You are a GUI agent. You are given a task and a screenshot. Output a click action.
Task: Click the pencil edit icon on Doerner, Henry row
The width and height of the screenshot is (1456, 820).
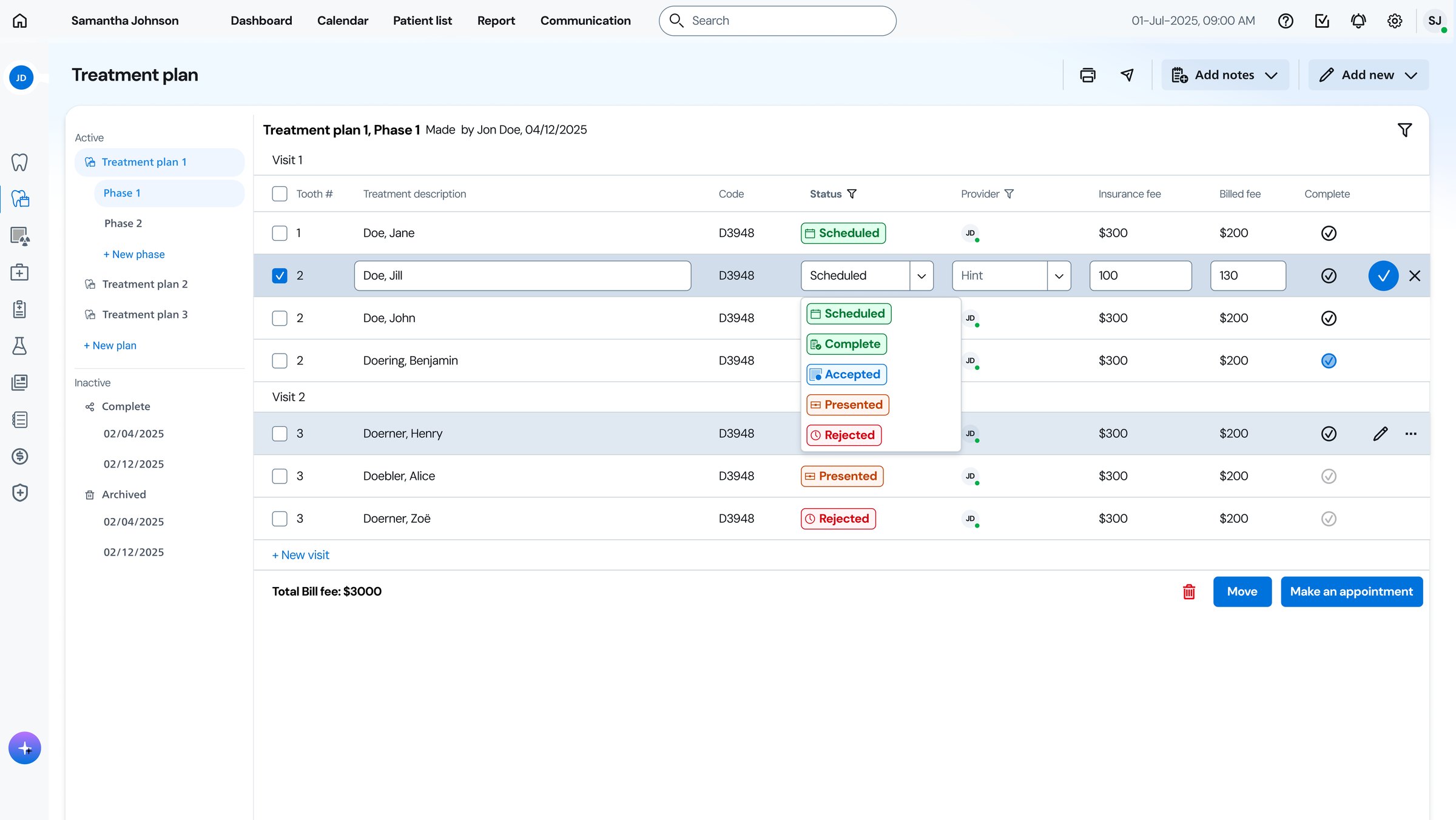[1380, 434]
